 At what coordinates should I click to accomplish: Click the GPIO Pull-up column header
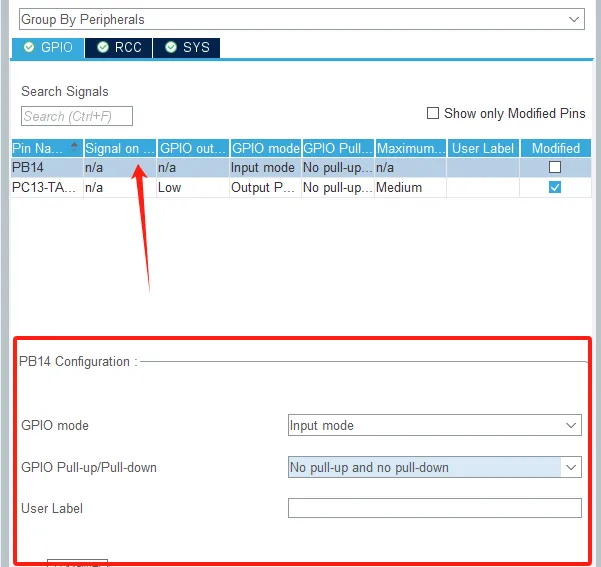337,148
